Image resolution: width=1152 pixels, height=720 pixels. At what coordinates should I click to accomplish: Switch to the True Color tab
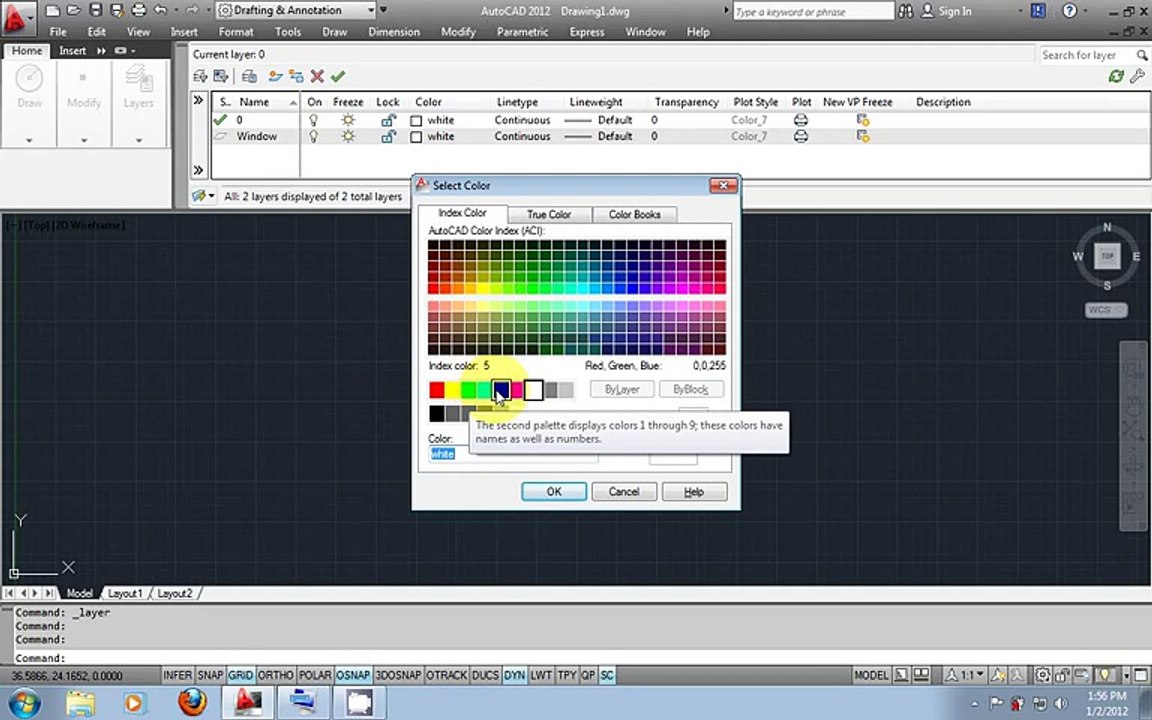pos(549,215)
